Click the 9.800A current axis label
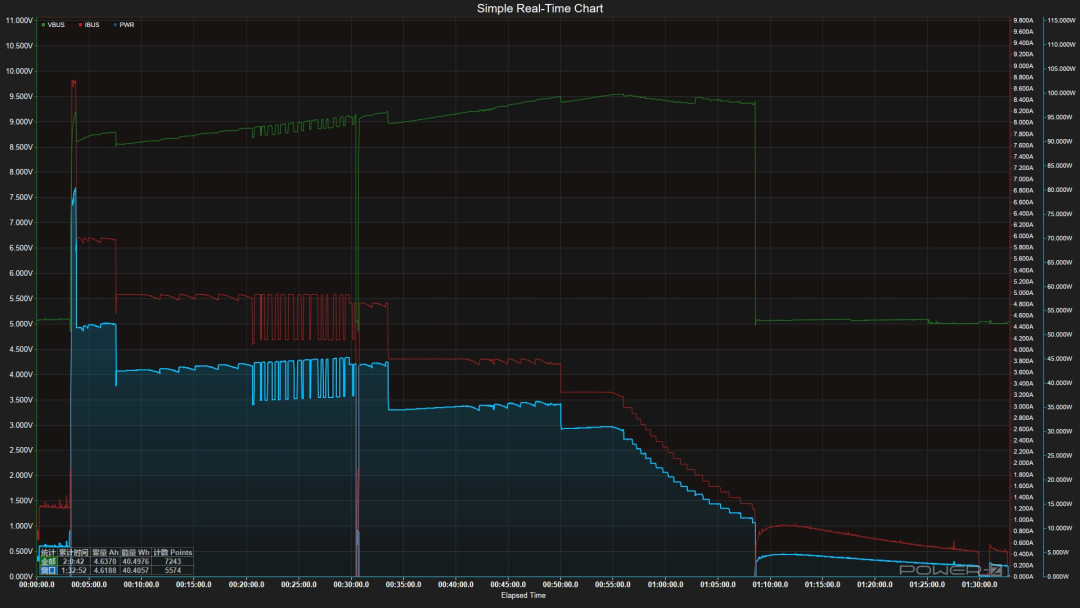 pyautogui.click(x=1023, y=21)
